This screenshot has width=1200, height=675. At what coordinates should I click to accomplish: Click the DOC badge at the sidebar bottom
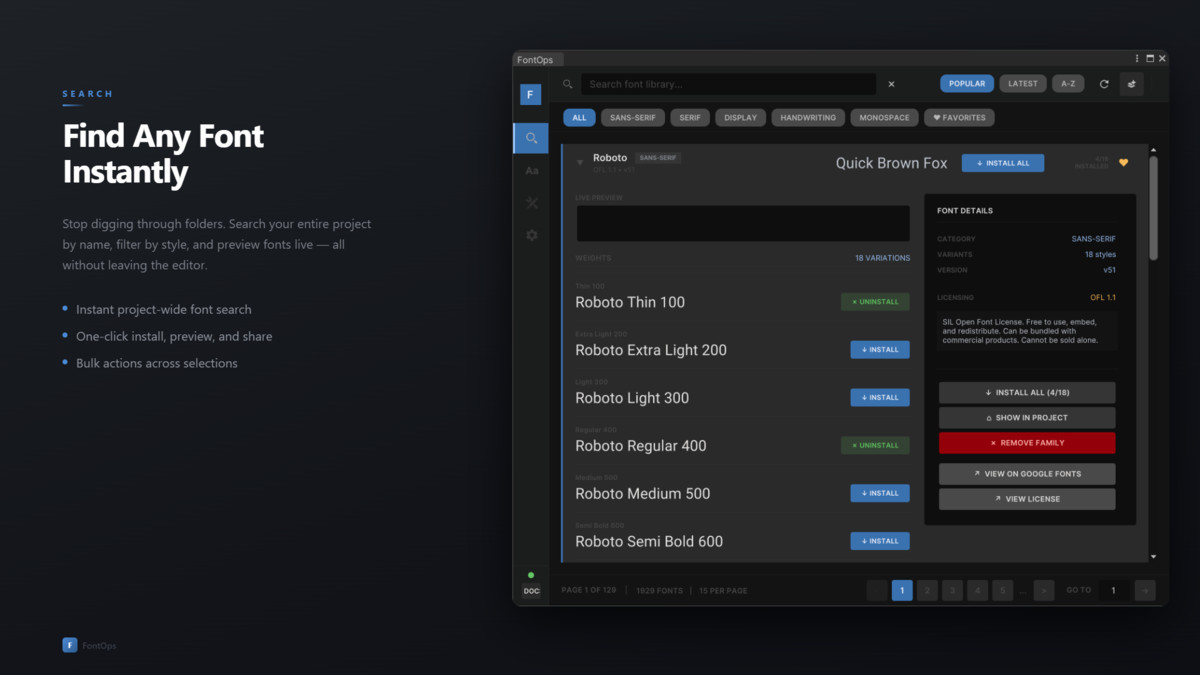click(531, 591)
